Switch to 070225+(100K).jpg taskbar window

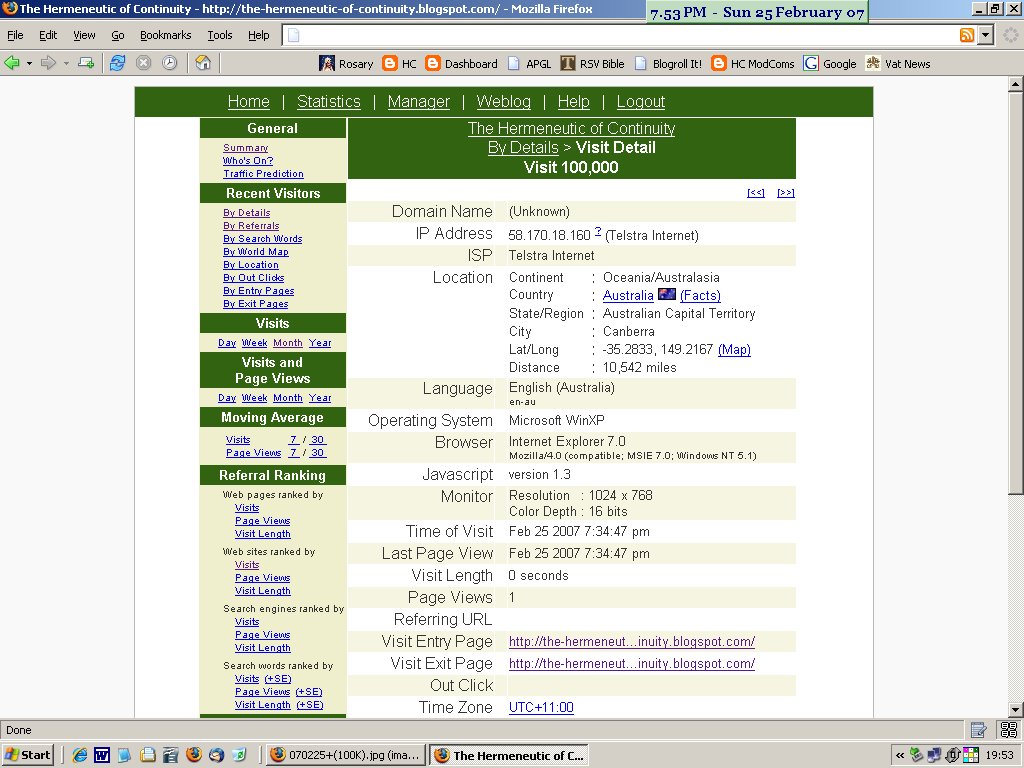click(x=346, y=756)
